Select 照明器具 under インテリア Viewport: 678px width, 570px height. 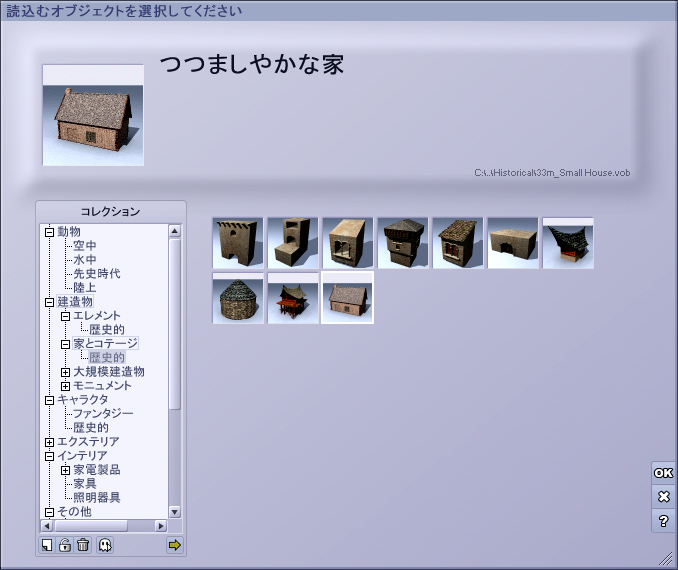[x=97, y=497]
